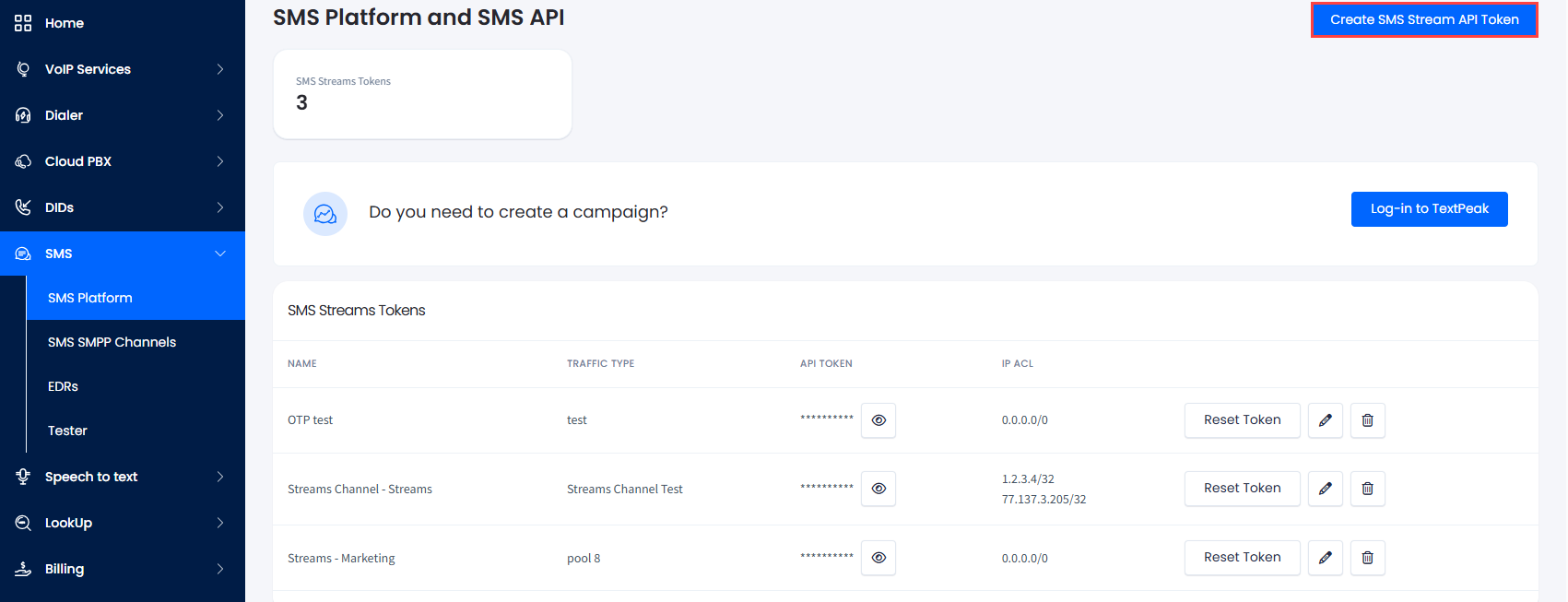Click the 'Streams Channel - Streams' name cell
Screen dimensions: 1568x602
360,490
